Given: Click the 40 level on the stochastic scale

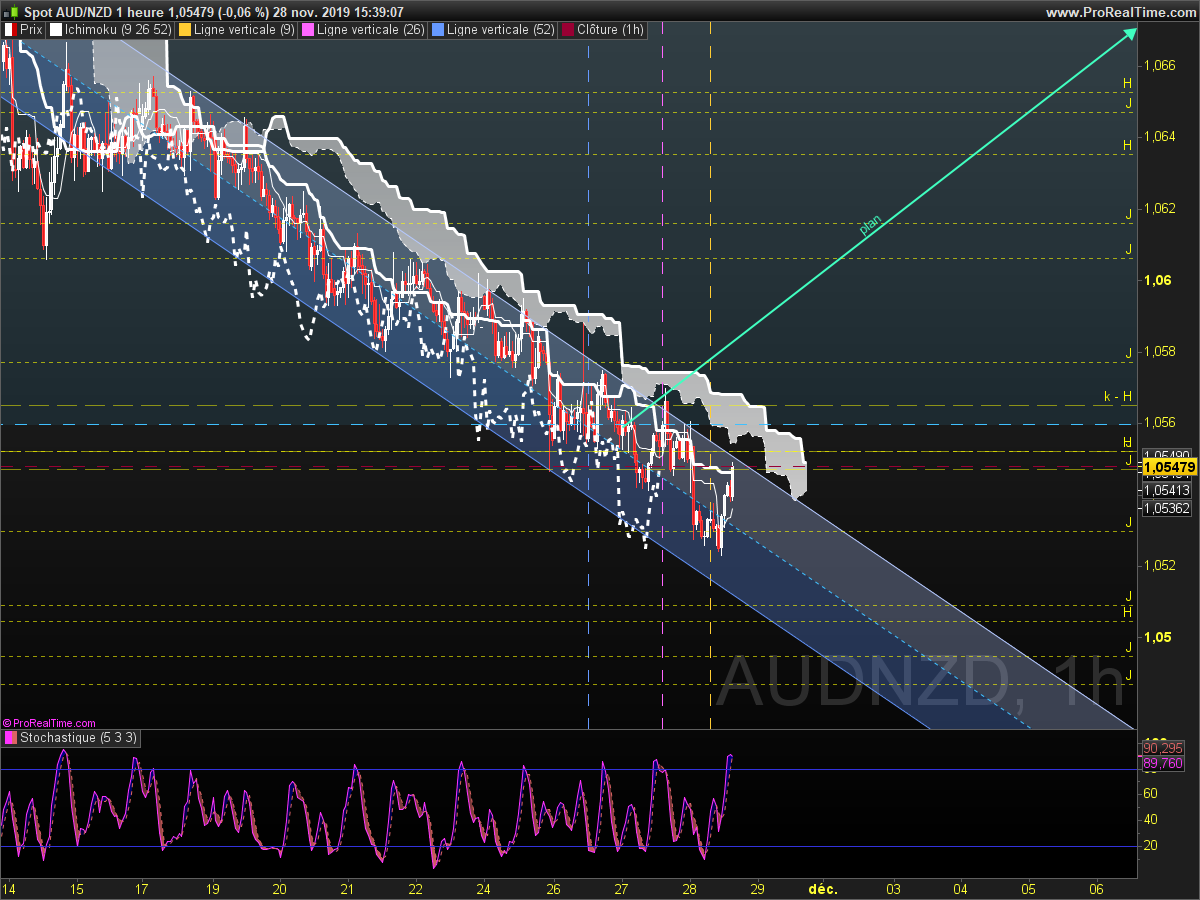Looking at the screenshot, I should coord(1151,819).
